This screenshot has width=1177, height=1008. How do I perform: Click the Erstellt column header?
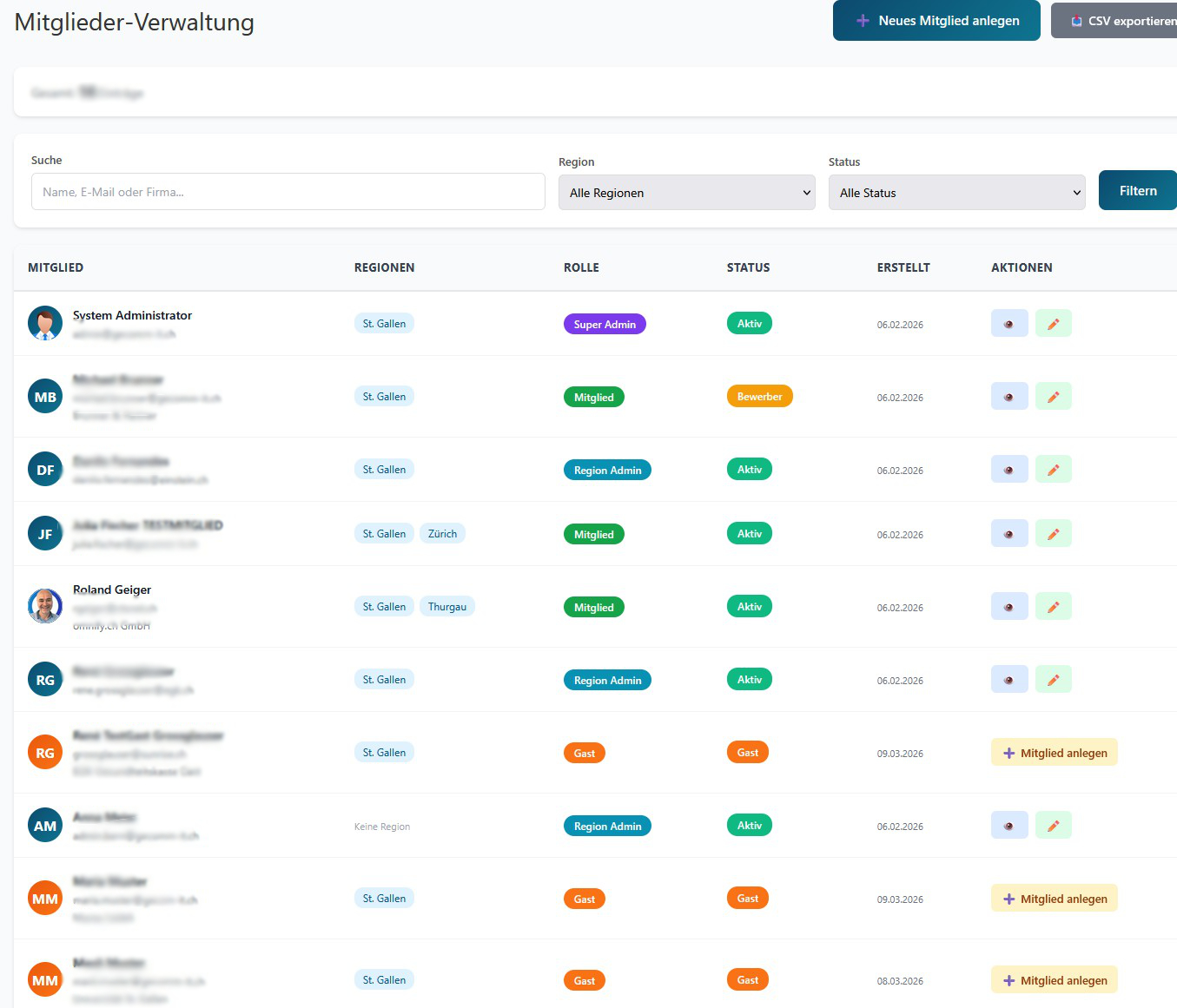(903, 267)
